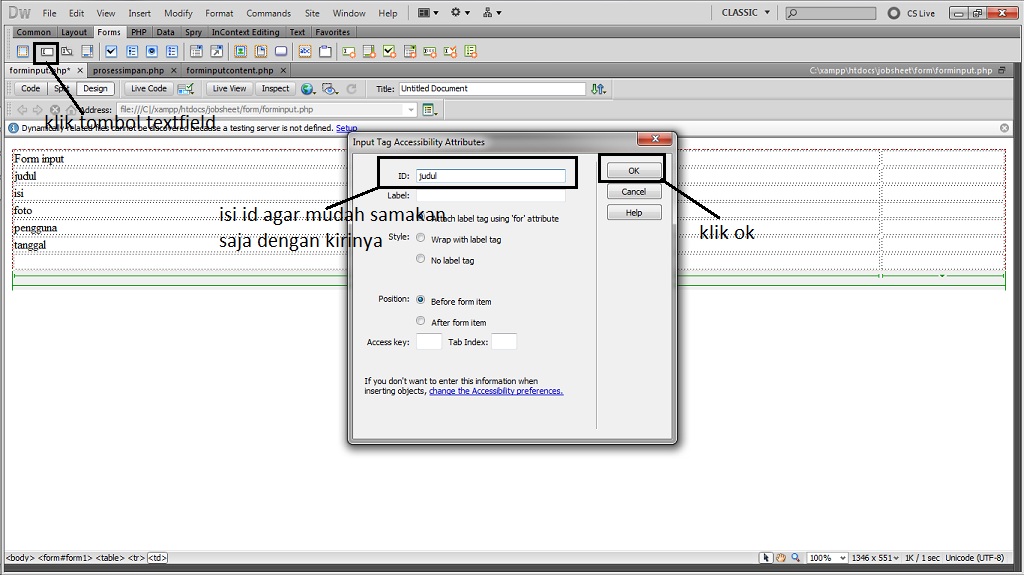1024x575 pixels.
Task: Click Cancel in the Accessibility dialog
Action: click(x=633, y=191)
